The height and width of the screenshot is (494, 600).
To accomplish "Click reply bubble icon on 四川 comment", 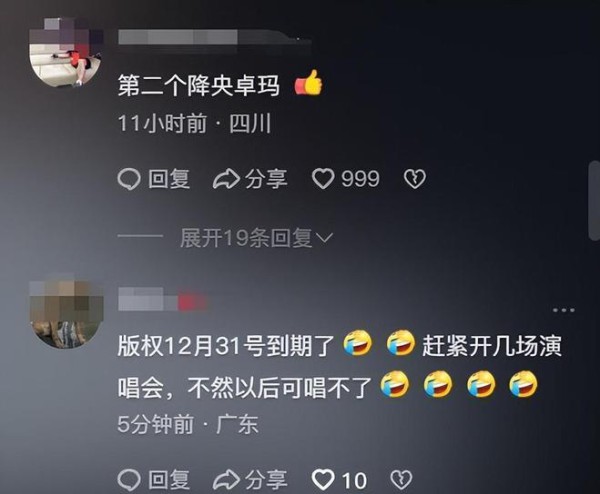I will (129, 179).
